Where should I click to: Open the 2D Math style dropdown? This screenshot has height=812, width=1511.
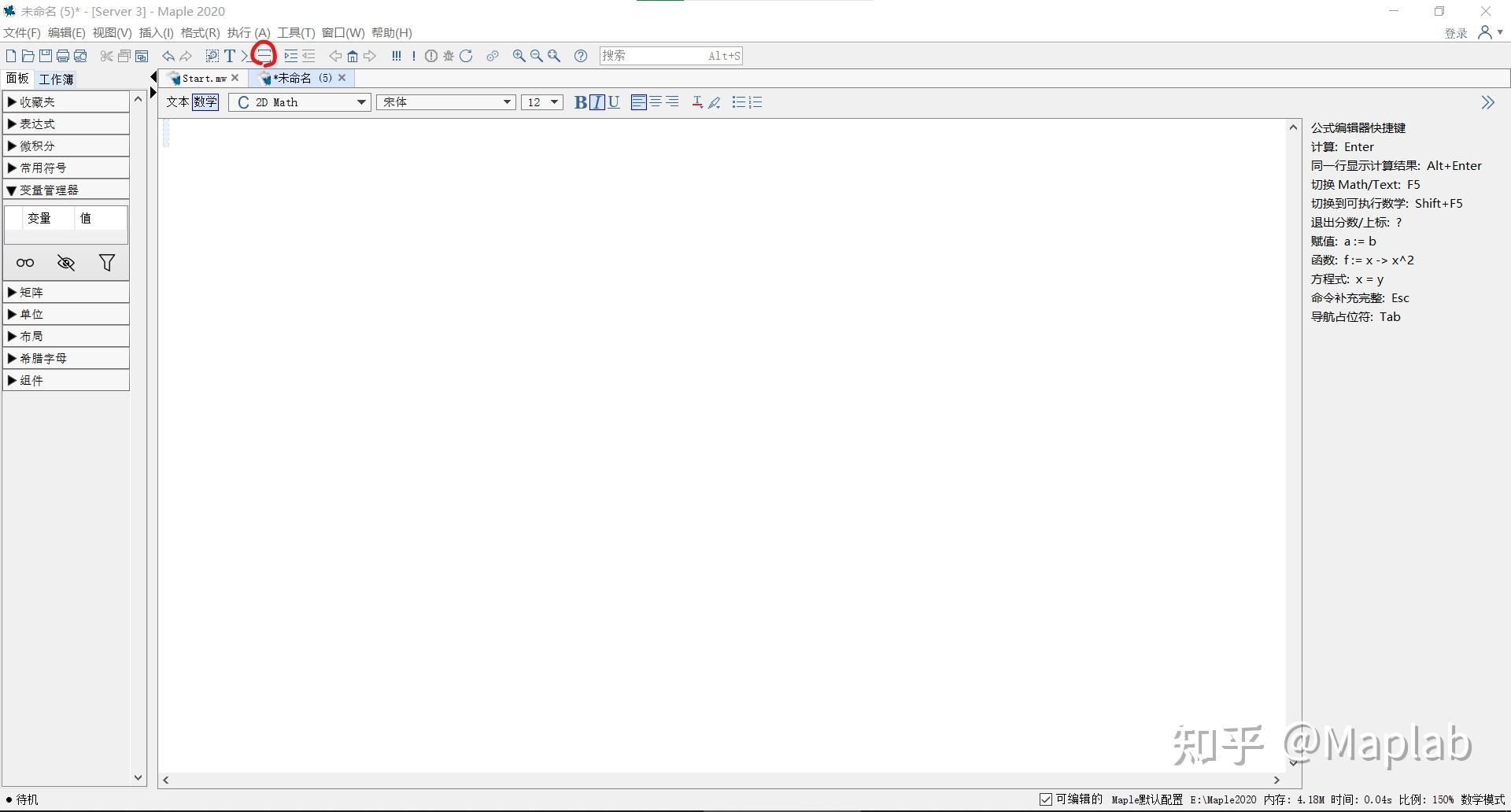click(299, 102)
